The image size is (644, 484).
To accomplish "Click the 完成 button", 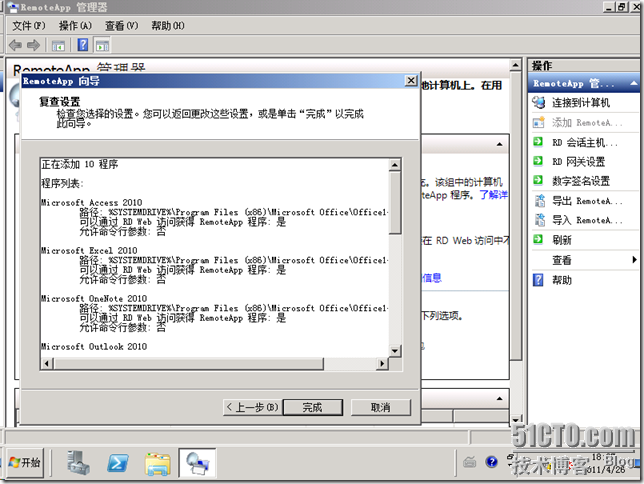I will click(x=313, y=407).
